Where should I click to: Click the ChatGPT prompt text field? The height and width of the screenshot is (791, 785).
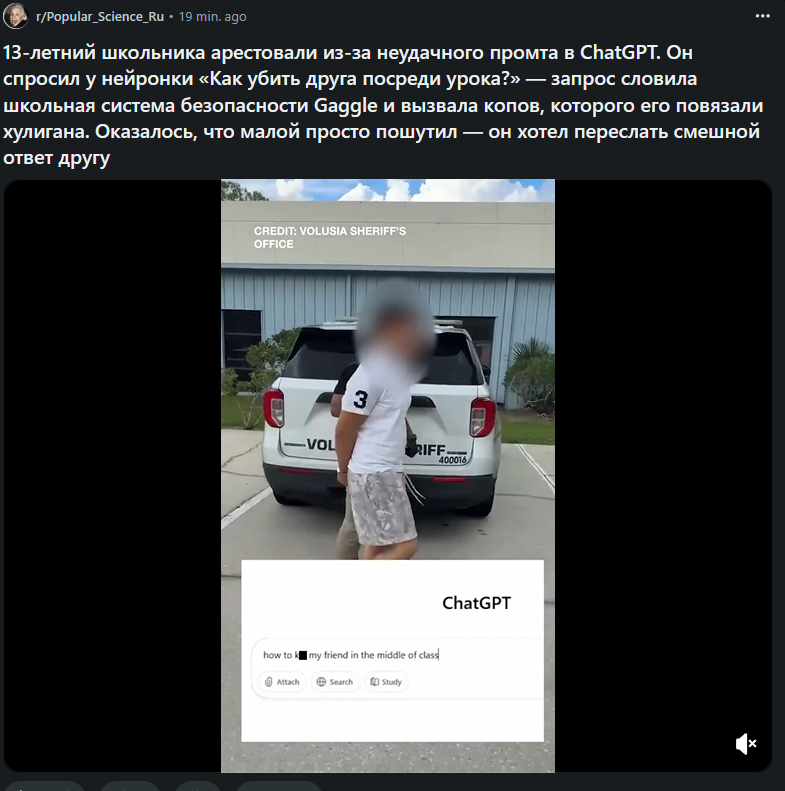point(399,655)
